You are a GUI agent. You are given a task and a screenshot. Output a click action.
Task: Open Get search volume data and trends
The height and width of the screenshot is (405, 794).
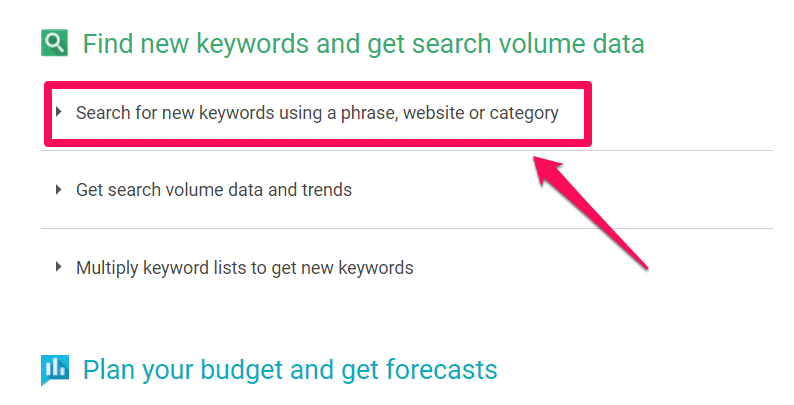click(x=214, y=190)
